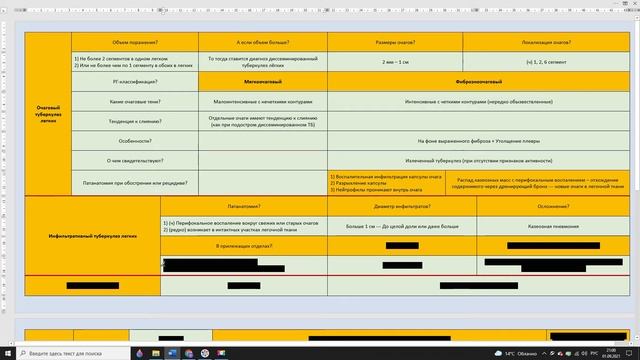Select the header cell 'В прилежащих отделах?'

click(x=244, y=246)
